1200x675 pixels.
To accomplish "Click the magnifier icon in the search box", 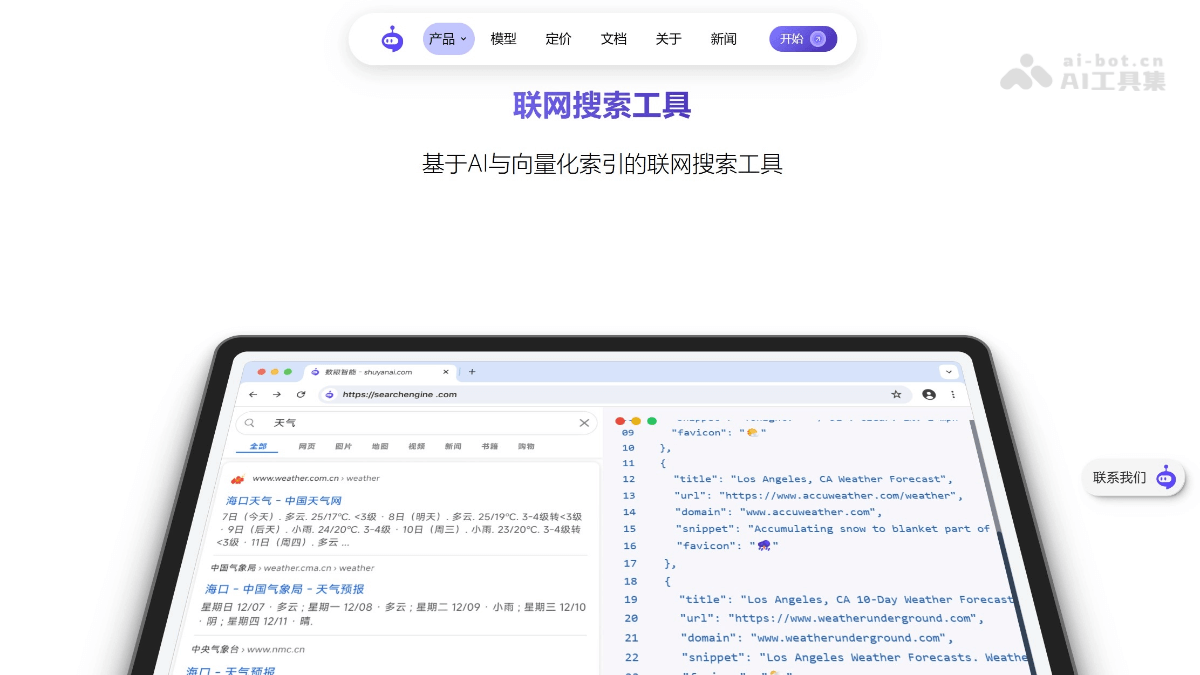I will 249,422.
